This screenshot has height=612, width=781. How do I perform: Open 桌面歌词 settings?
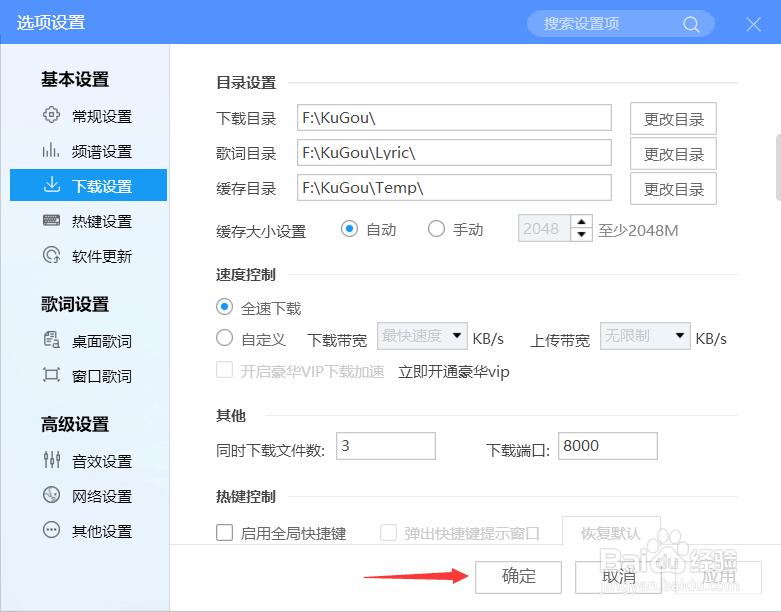(x=89, y=341)
